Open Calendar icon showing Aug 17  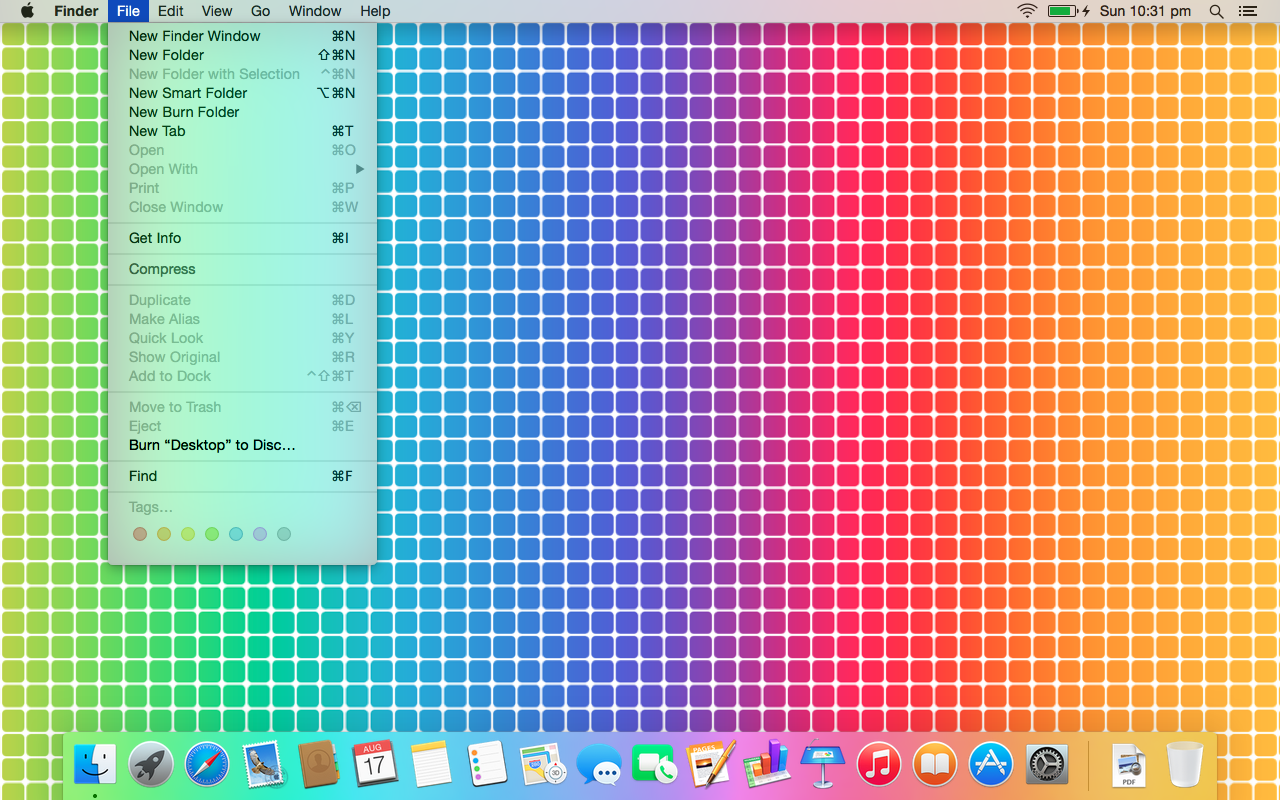[x=374, y=766]
